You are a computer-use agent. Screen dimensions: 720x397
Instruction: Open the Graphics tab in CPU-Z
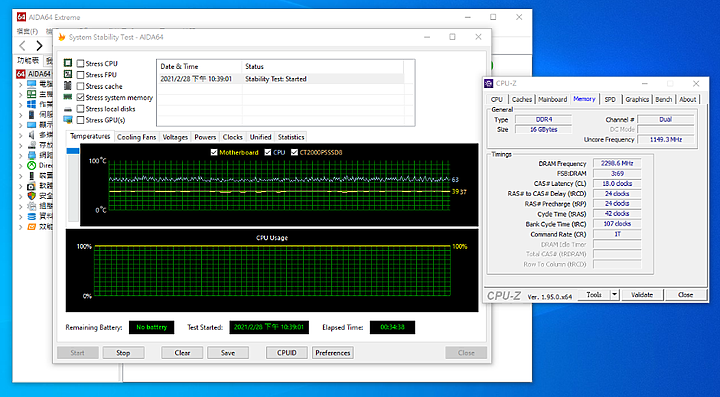point(637,99)
